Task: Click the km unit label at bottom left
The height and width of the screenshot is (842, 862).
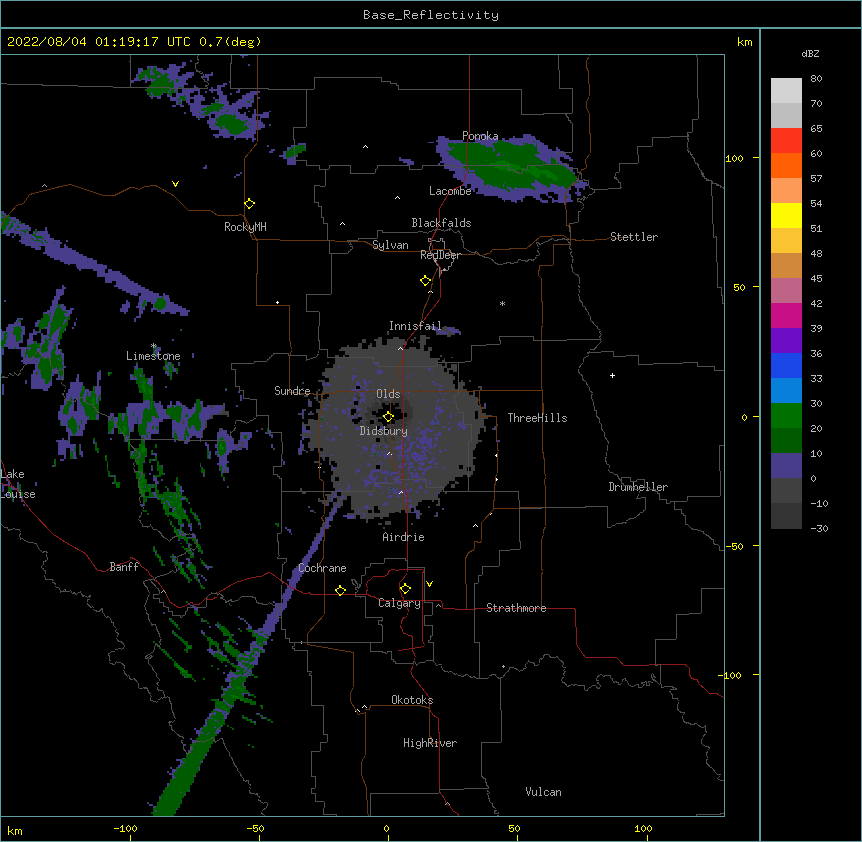Action: (x=15, y=830)
